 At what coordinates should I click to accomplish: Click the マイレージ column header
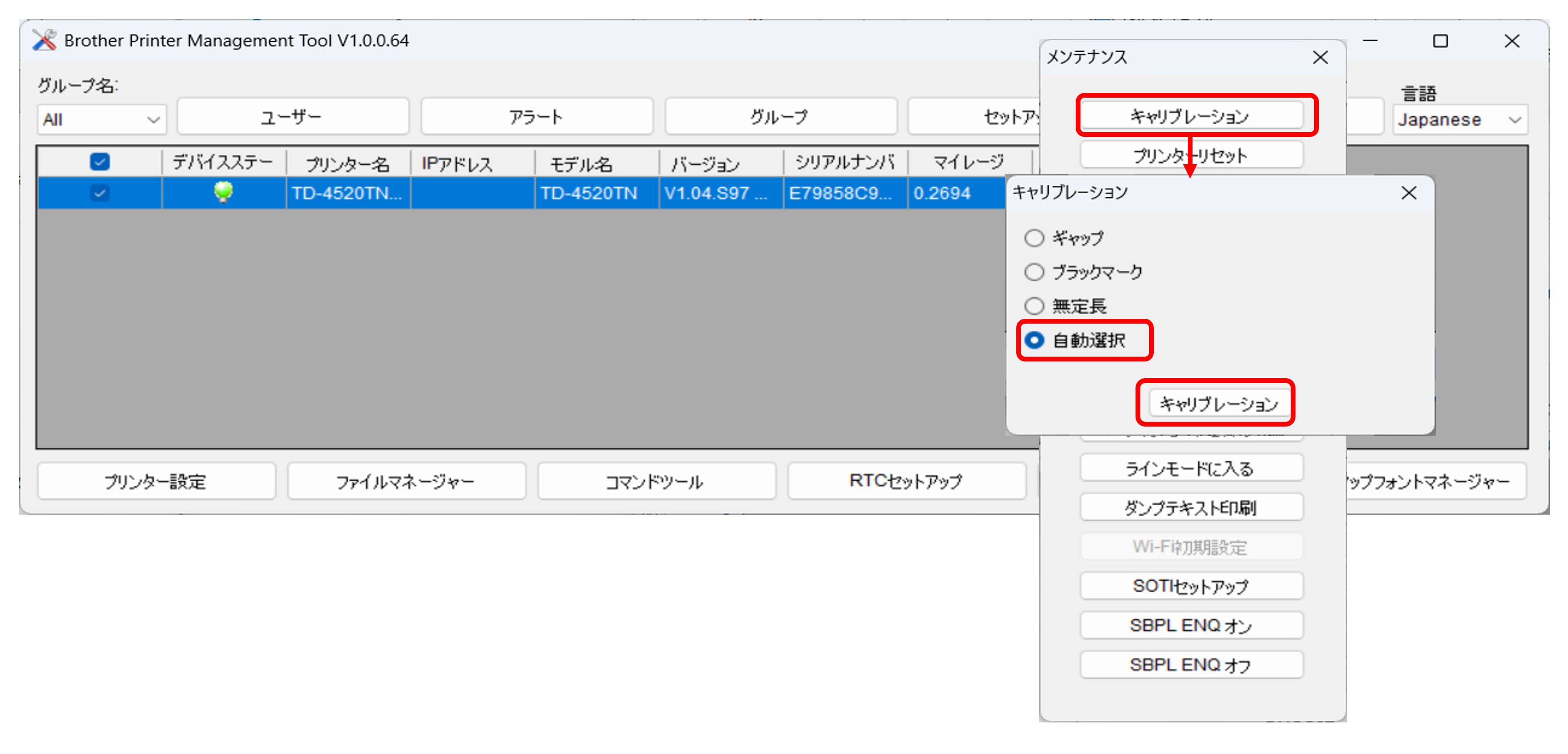point(968,162)
